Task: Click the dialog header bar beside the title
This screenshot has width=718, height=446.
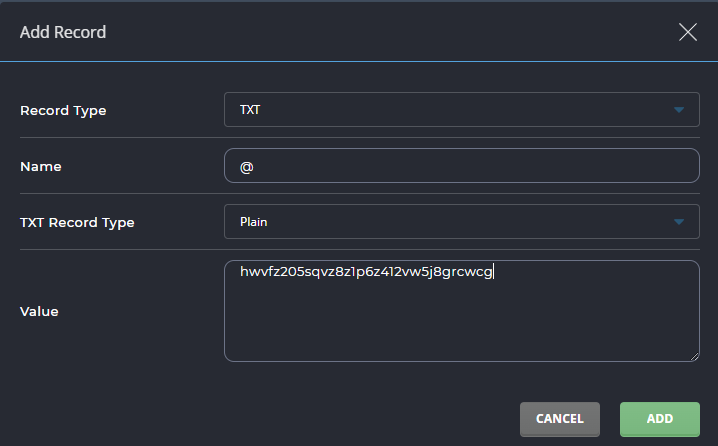Action: pyautogui.click(x=380, y=32)
